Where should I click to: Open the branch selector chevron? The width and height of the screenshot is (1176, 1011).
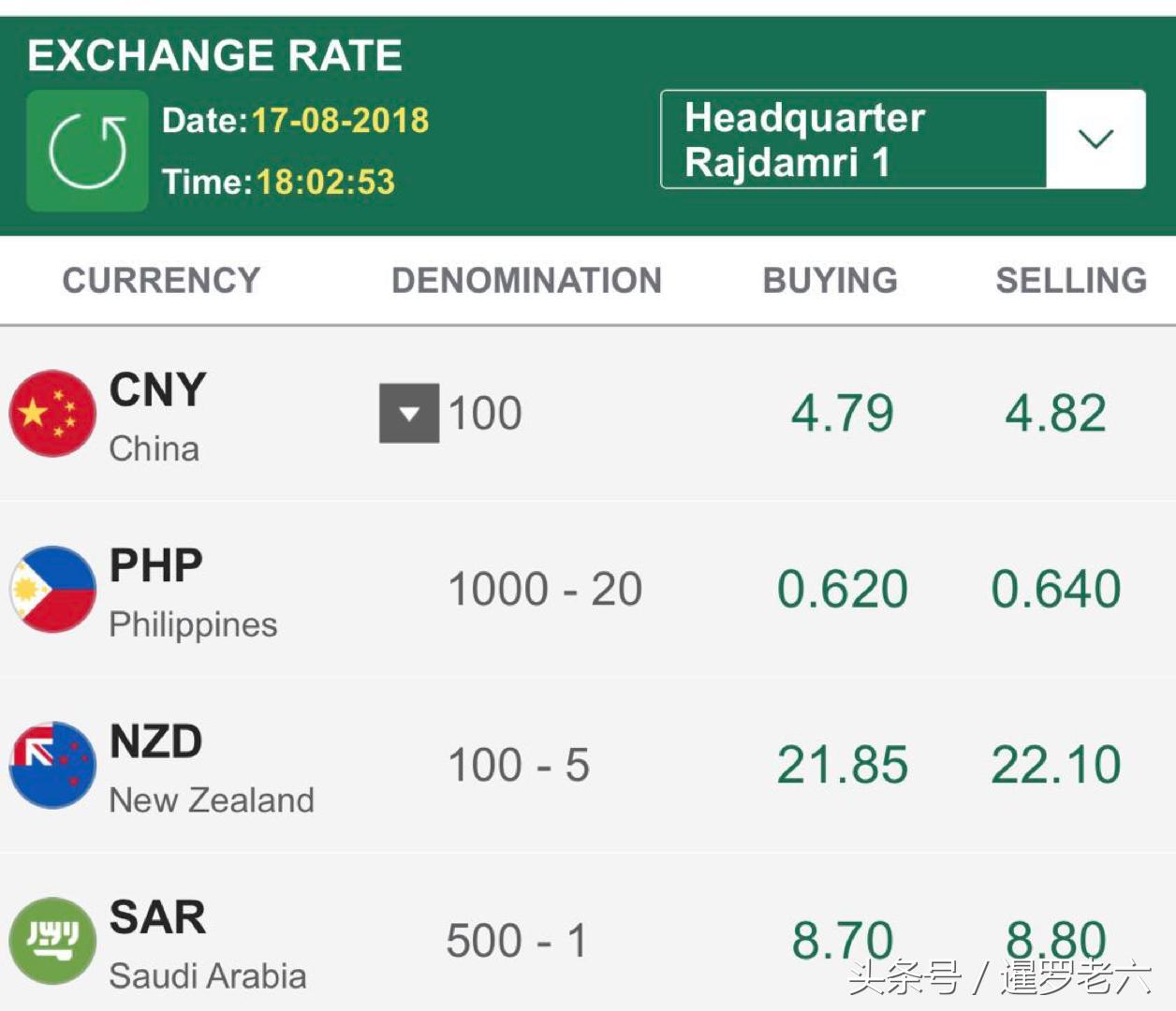[1095, 139]
